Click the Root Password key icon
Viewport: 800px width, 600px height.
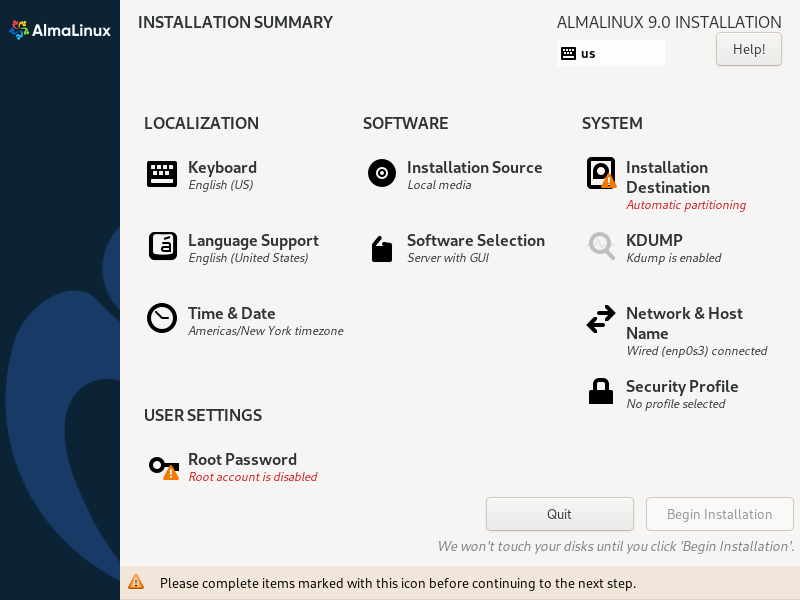[164, 468]
